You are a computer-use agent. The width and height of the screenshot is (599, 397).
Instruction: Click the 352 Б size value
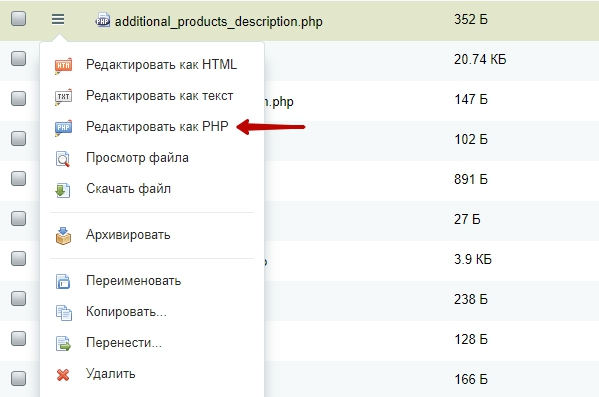pyautogui.click(x=471, y=19)
